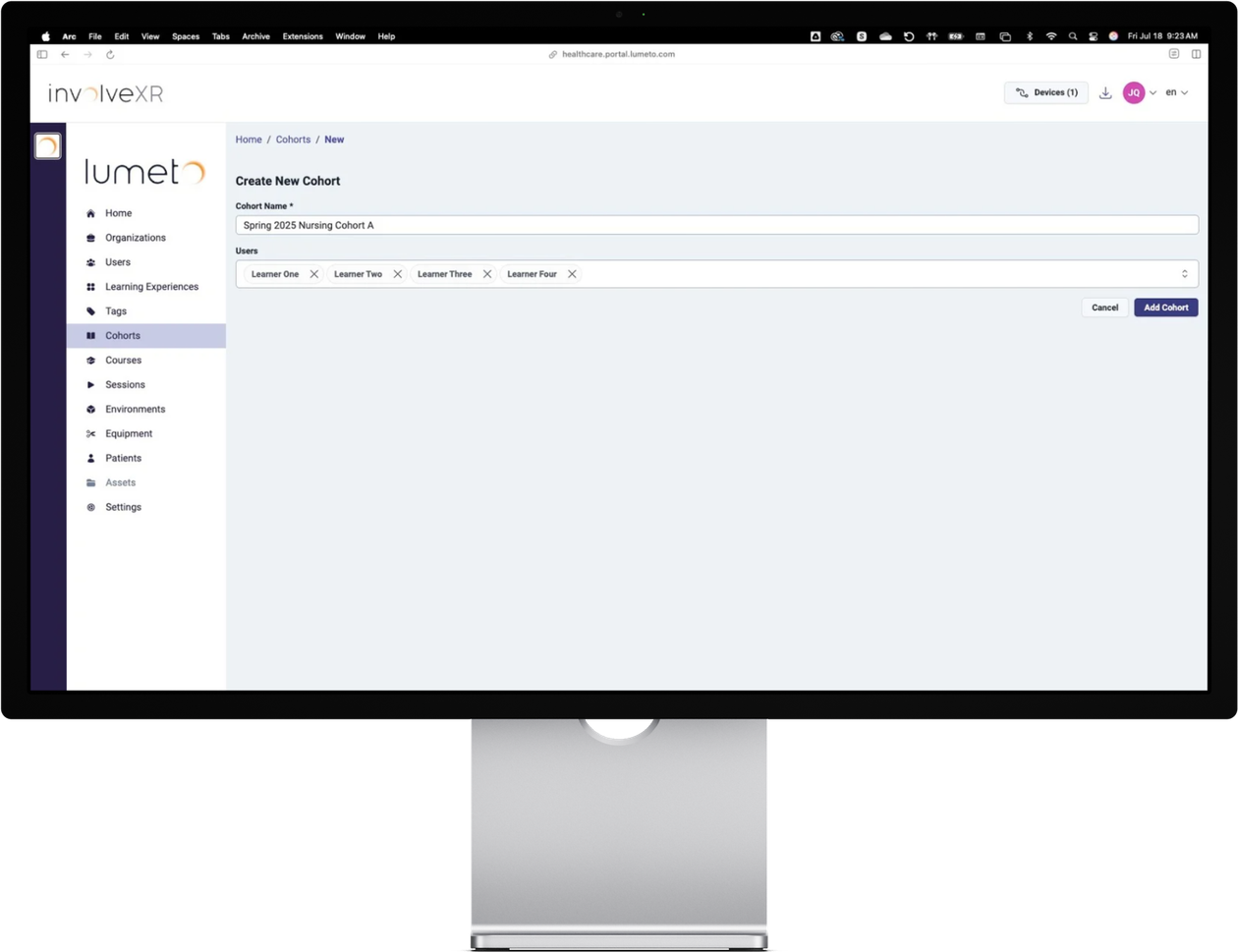The height and width of the screenshot is (952, 1238).
Task: Click the Tags icon in sidebar
Action: click(90, 311)
